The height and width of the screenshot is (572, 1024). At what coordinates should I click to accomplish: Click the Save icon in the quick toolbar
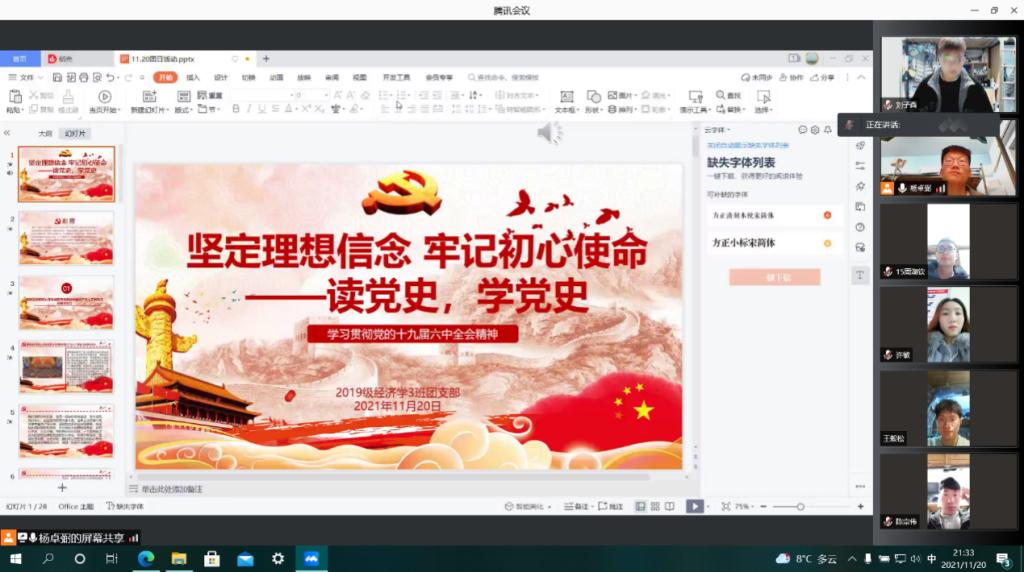pos(55,77)
